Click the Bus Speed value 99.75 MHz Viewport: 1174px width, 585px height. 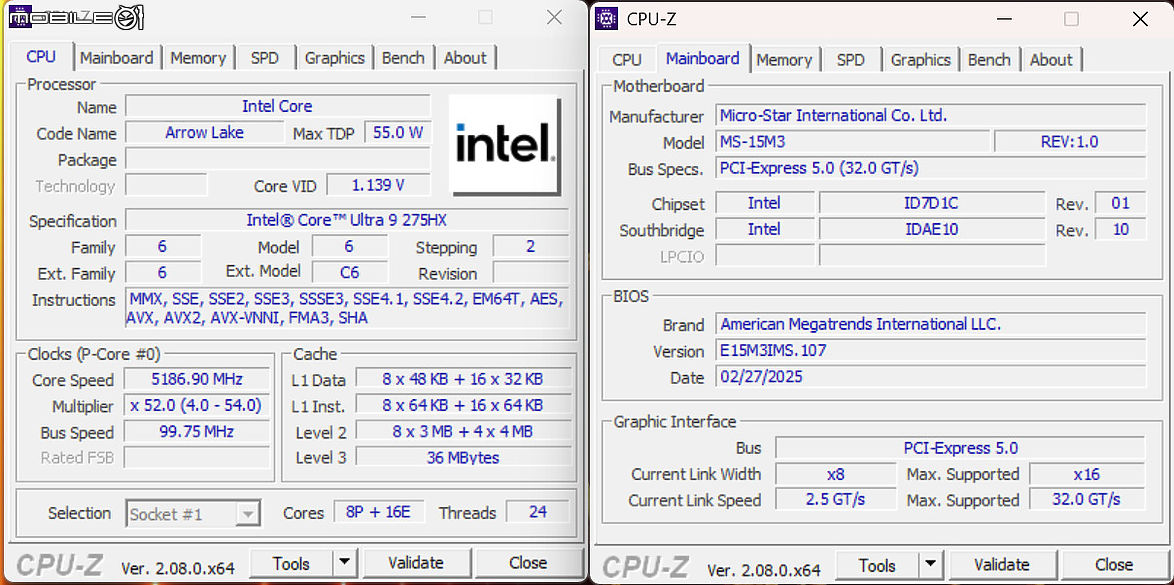click(x=196, y=431)
